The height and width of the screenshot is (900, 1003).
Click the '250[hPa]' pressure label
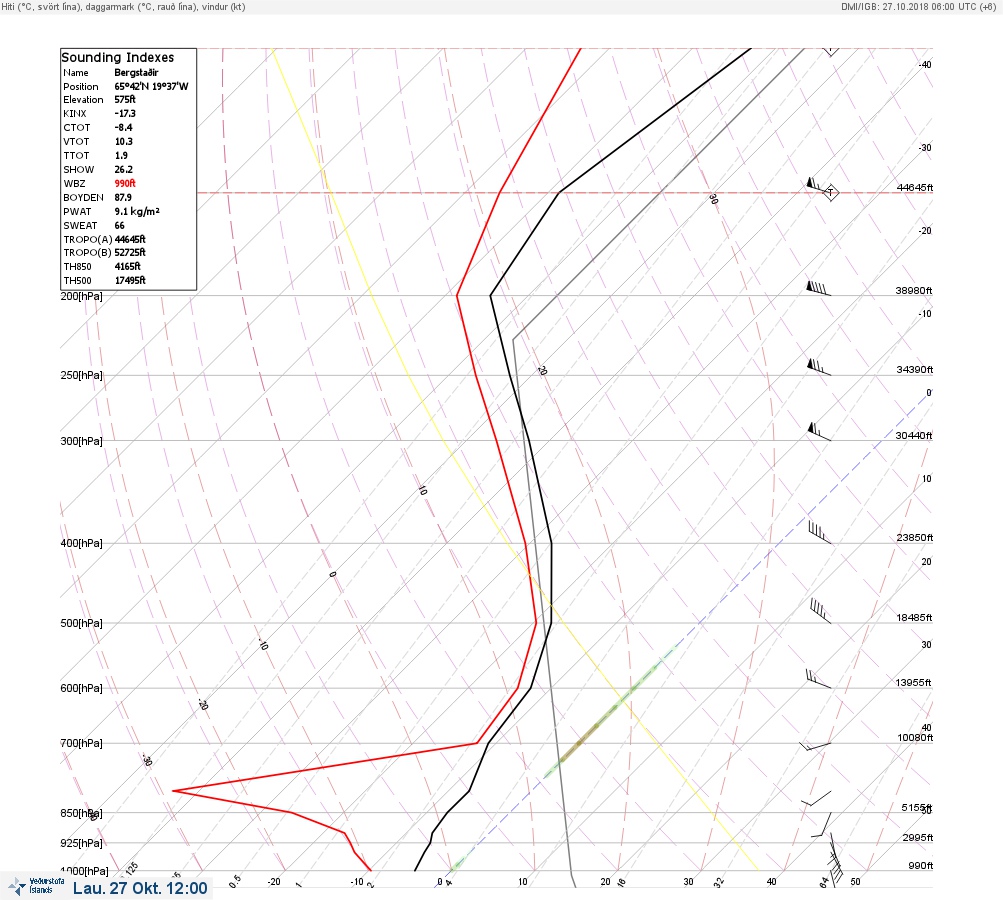(81, 375)
